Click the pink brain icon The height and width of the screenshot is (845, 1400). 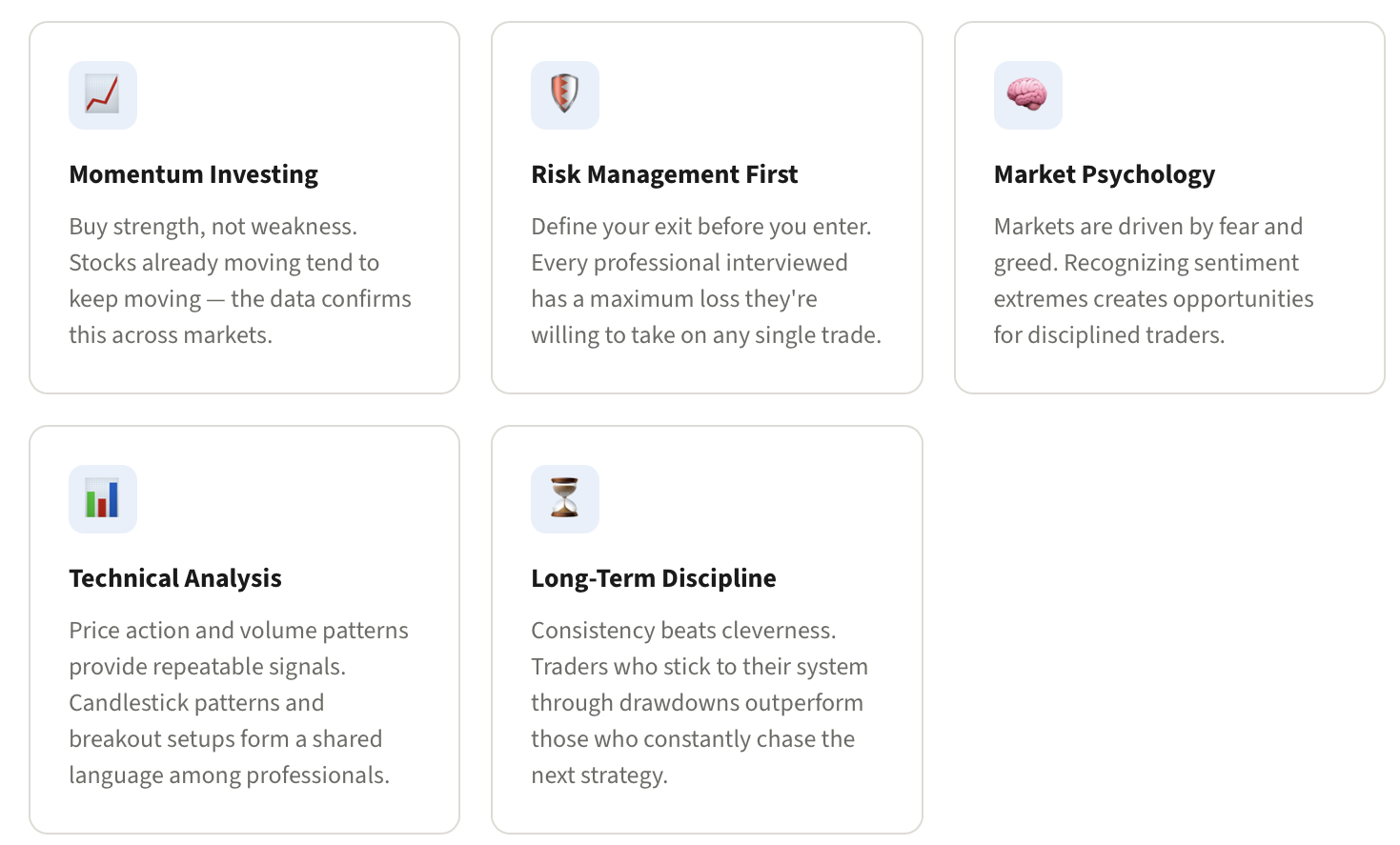pos(1028,95)
